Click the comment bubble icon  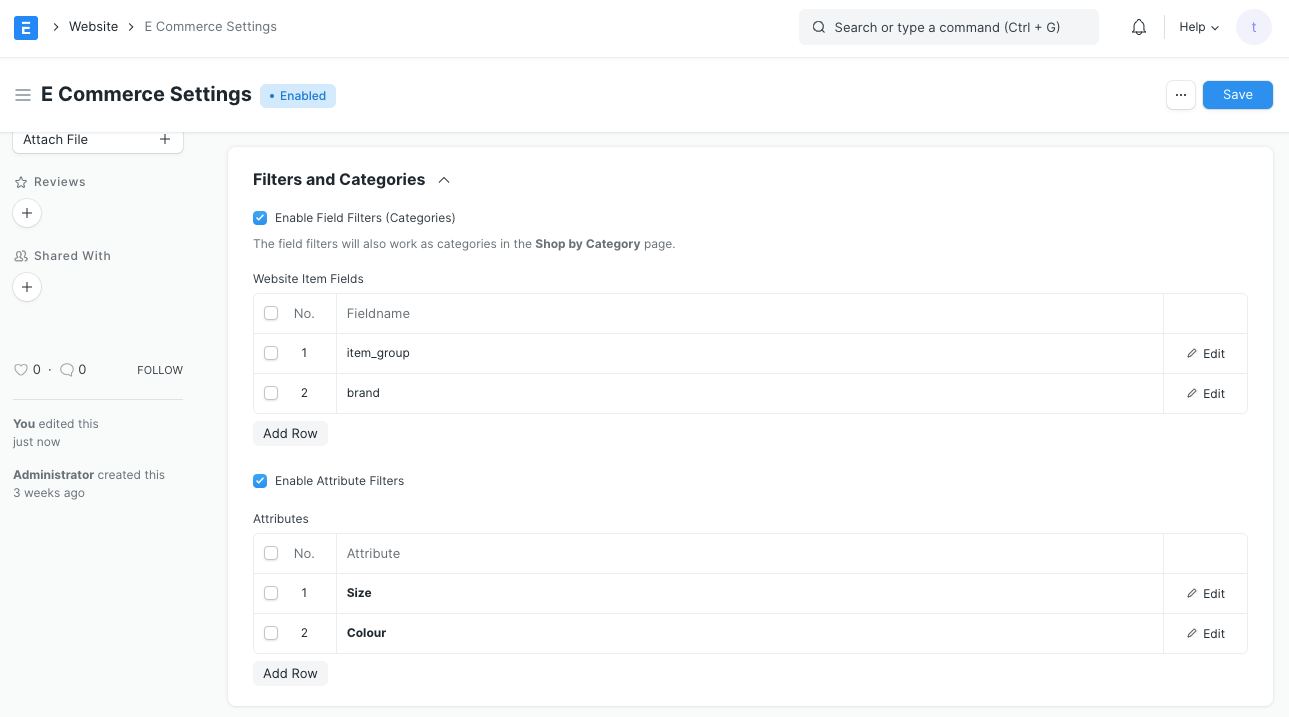click(x=66, y=369)
